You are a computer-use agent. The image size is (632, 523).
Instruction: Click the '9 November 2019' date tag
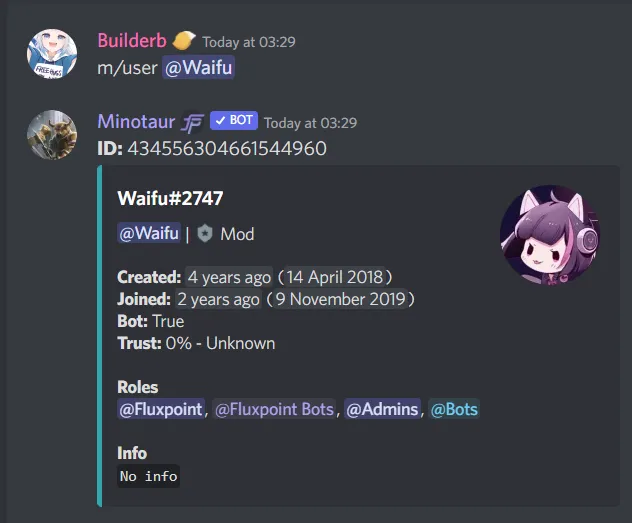point(341,299)
